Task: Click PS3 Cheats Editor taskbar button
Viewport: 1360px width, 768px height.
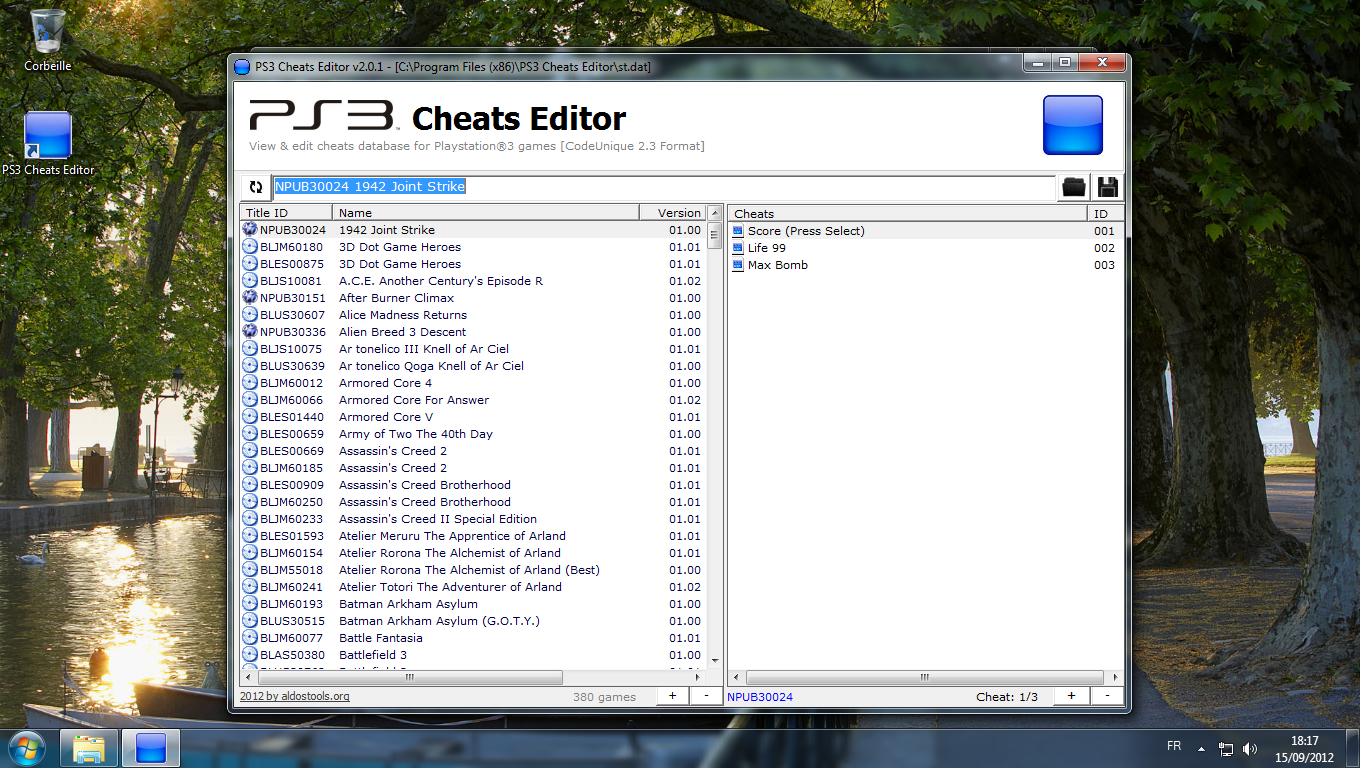Action: [x=151, y=748]
